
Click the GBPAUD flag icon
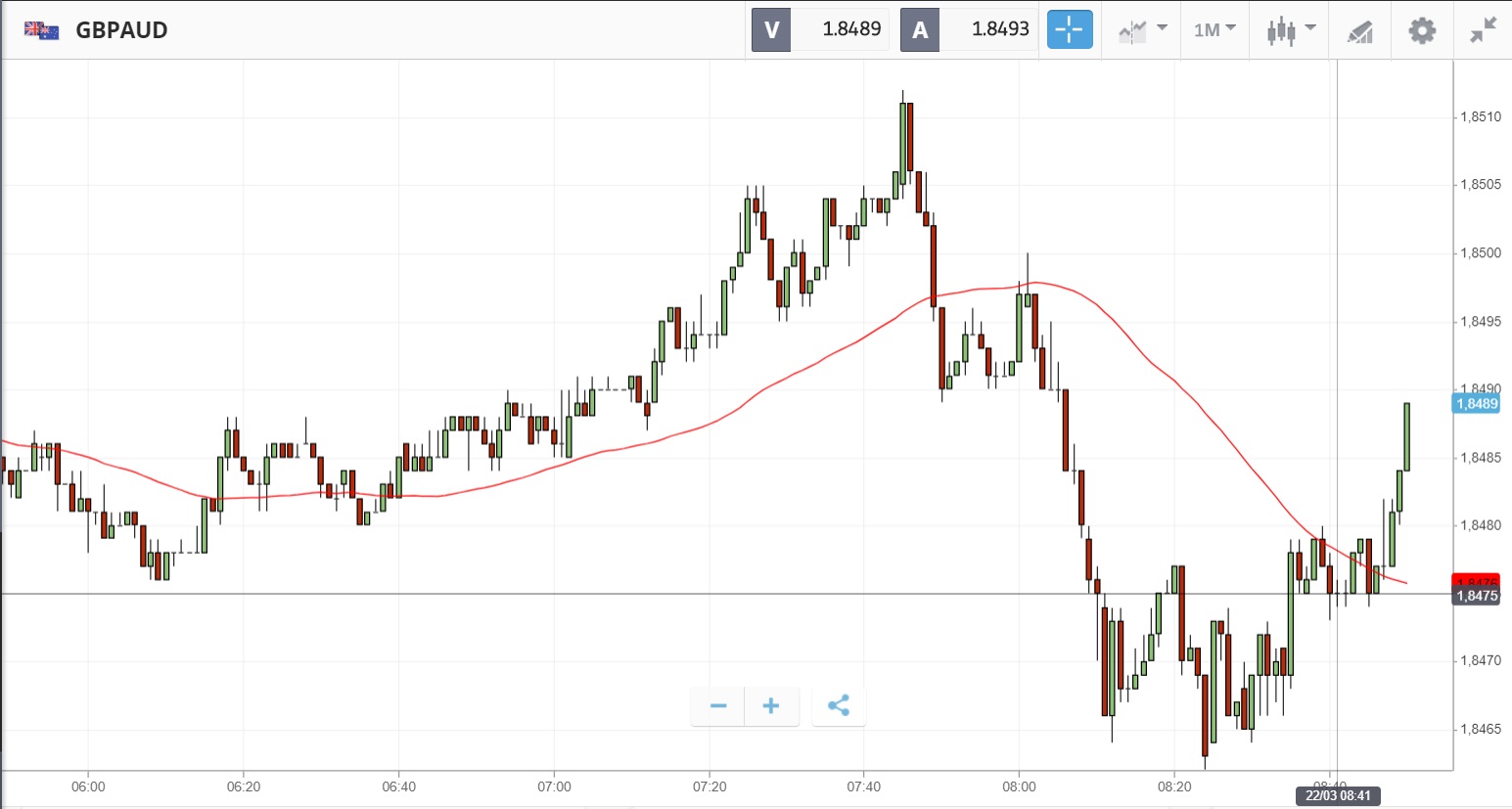point(42,30)
